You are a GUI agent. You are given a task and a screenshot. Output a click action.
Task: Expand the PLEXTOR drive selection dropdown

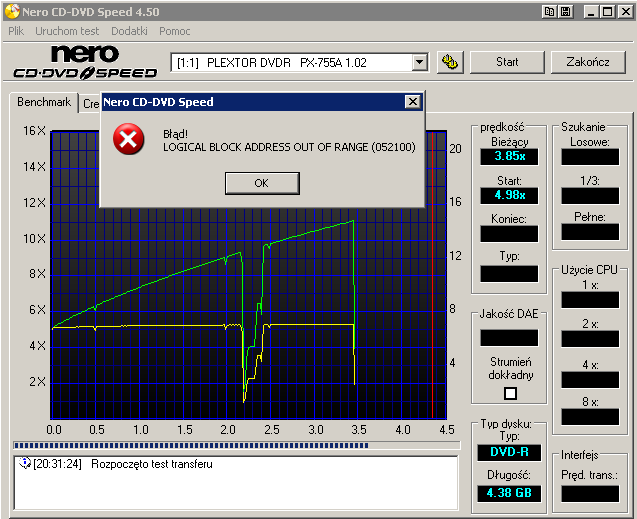pyautogui.click(x=419, y=63)
